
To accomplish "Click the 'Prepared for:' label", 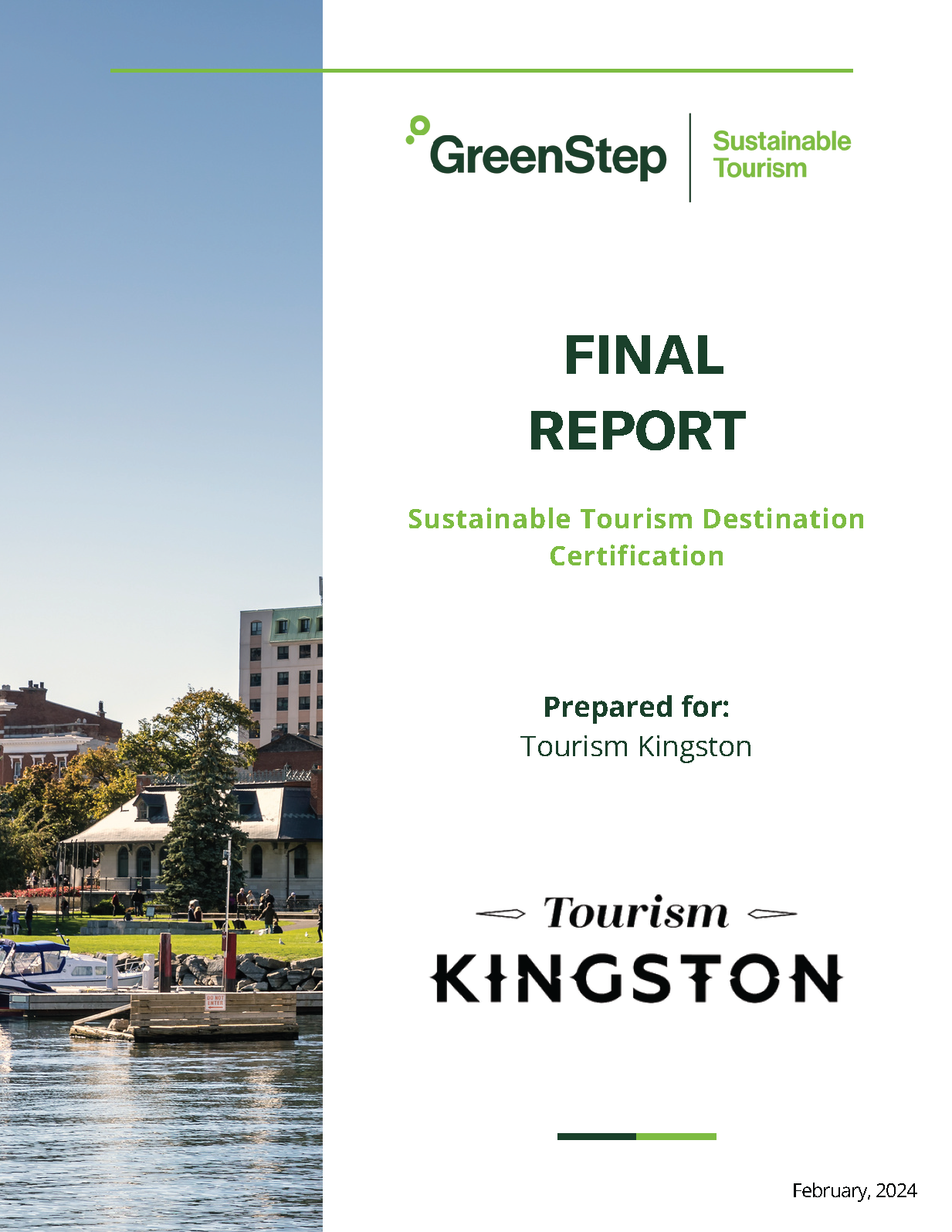I will [636, 707].
